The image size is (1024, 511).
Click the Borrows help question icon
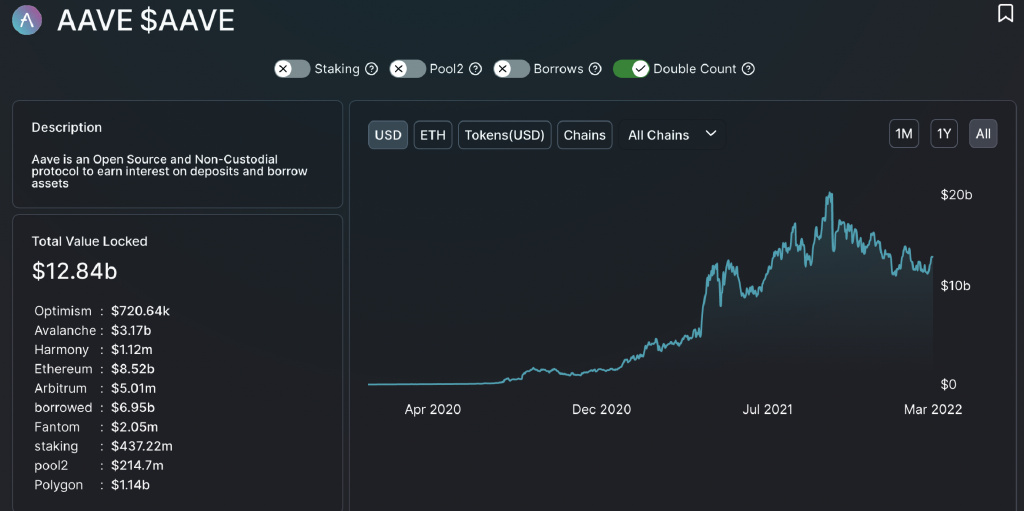click(595, 69)
